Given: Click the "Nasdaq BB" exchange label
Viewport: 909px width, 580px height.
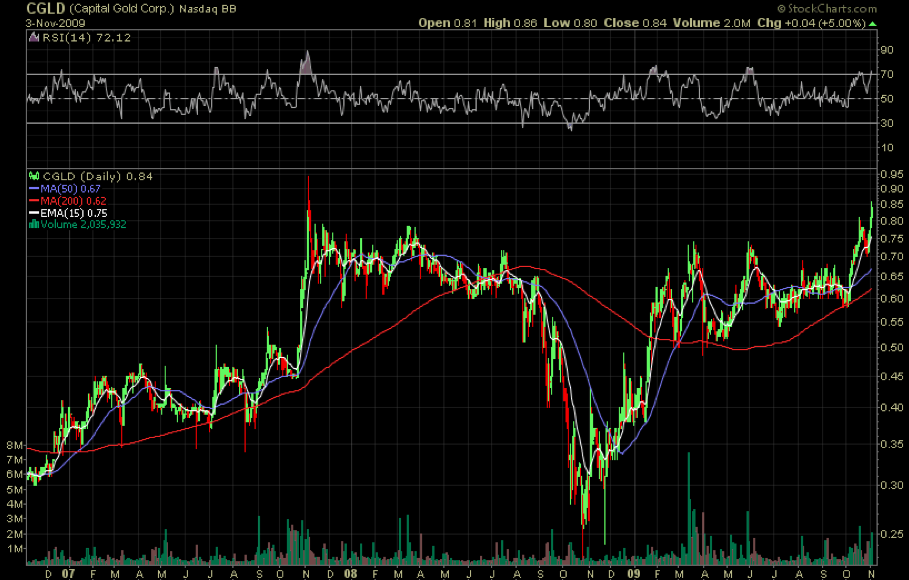Looking at the screenshot, I should (208, 9).
